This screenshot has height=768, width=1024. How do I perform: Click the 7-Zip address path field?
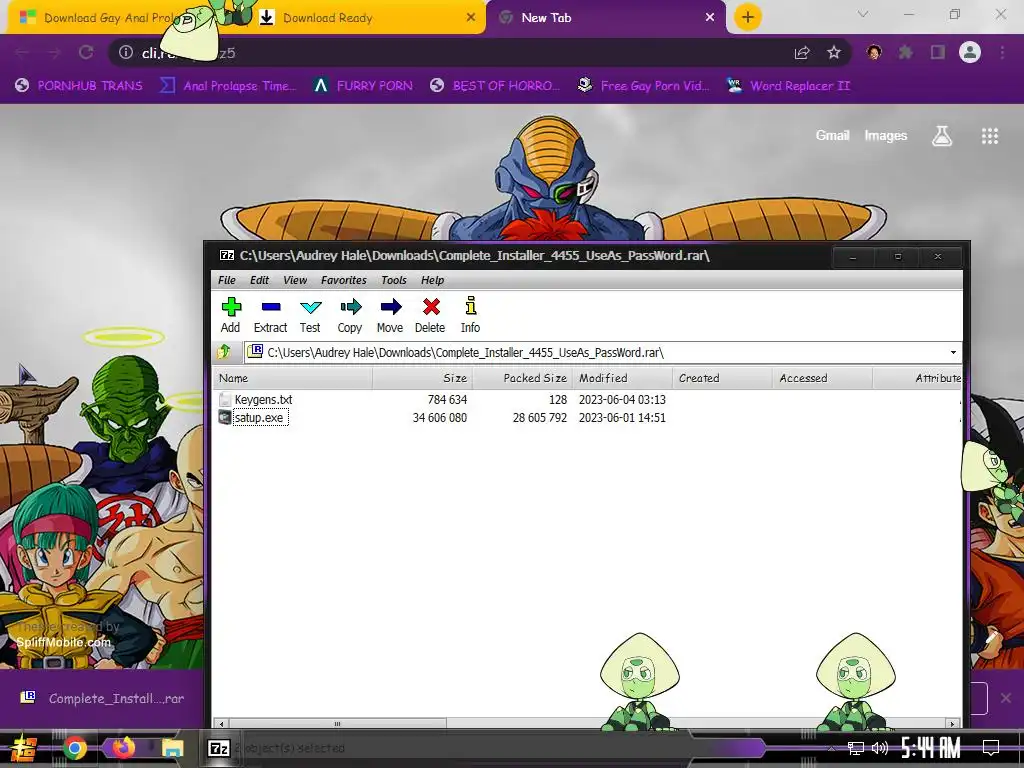coord(598,353)
